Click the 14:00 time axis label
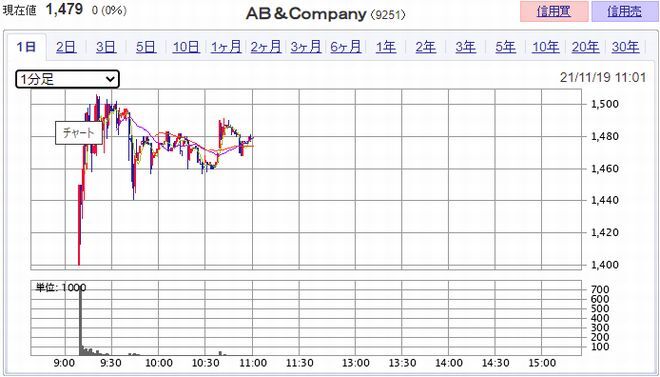 tap(449, 363)
